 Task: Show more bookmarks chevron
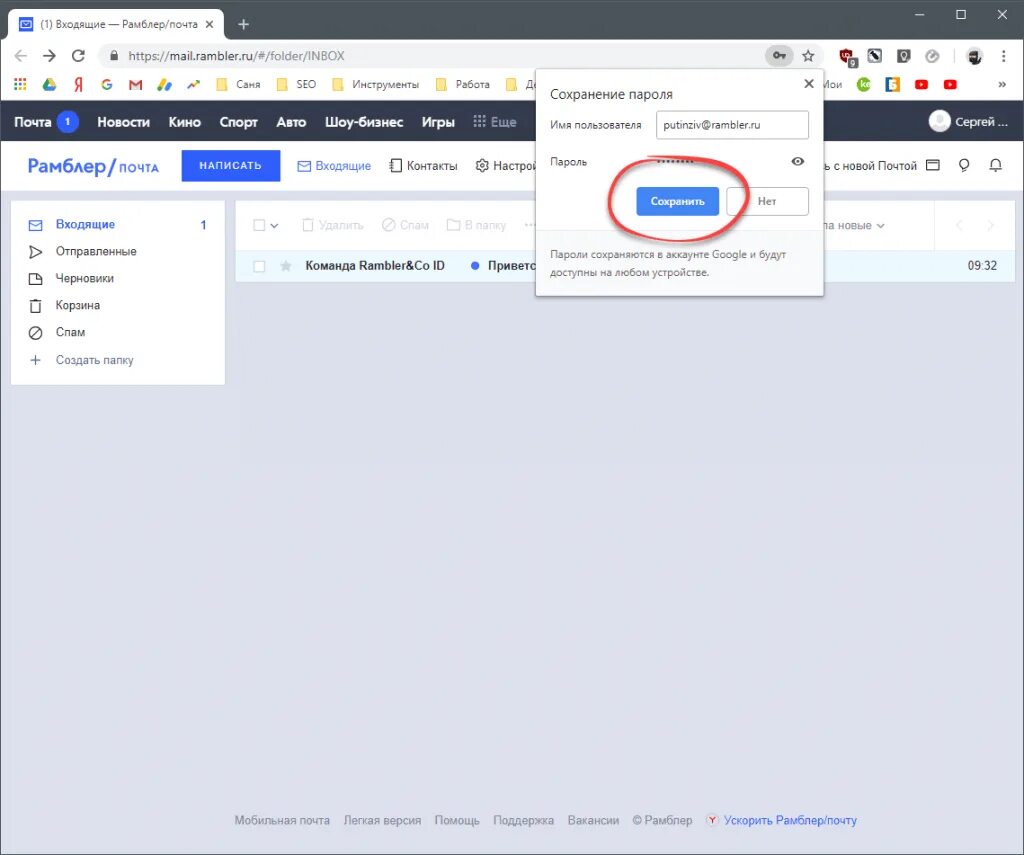click(x=1002, y=84)
